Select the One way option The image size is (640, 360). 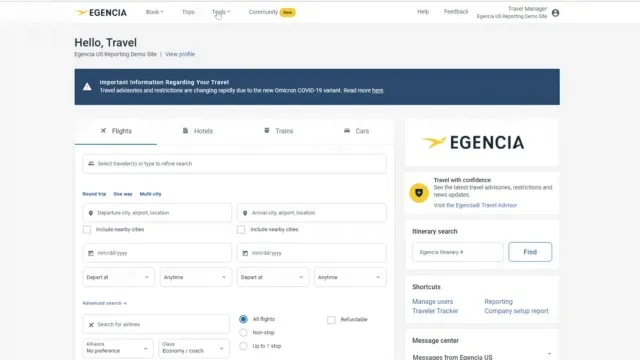(x=123, y=194)
